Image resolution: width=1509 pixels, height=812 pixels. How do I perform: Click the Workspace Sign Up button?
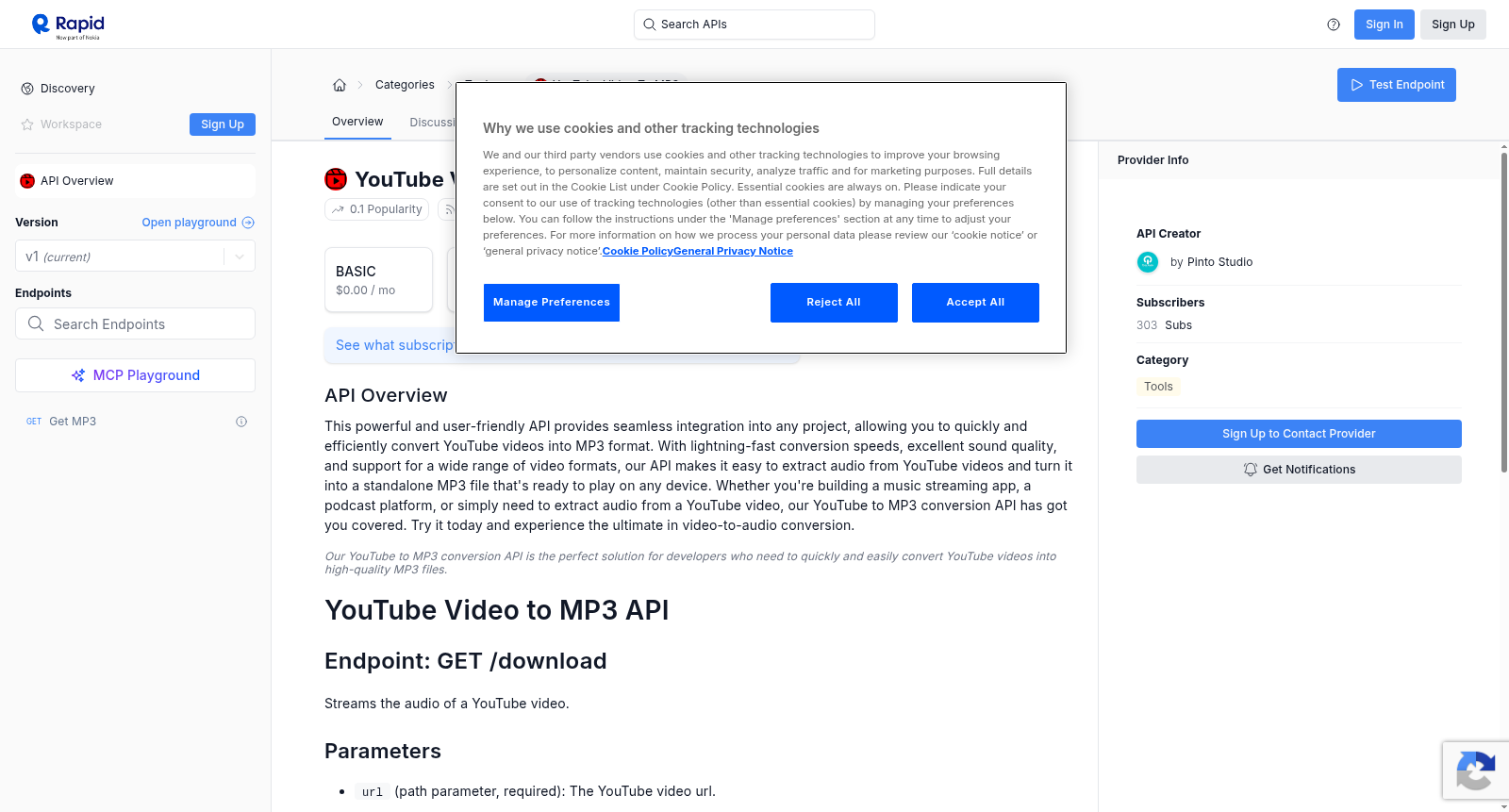pyautogui.click(x=223, y=124)
